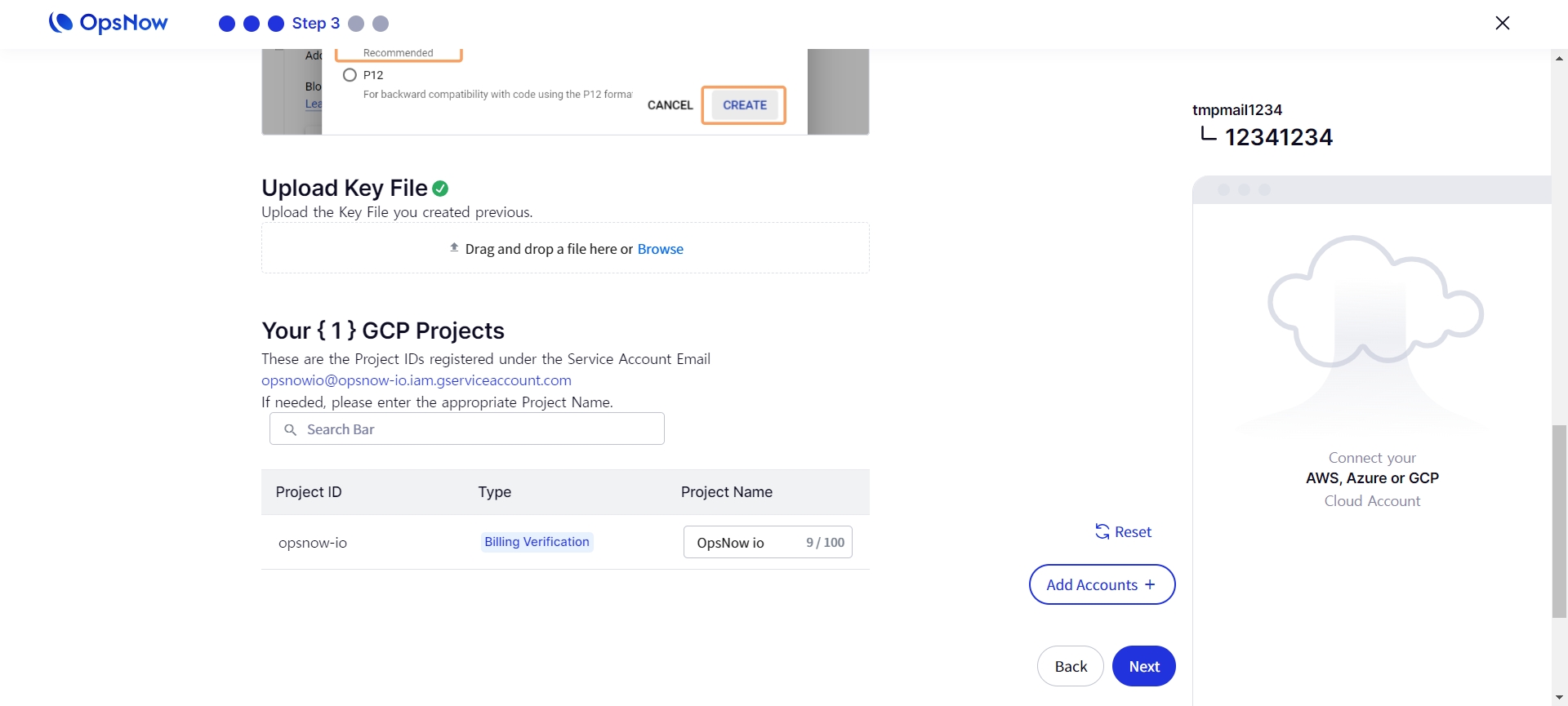This screenshot has height=706, width=1568.
Task: Click the Billing Verification tag
Action: click(537, 542)
